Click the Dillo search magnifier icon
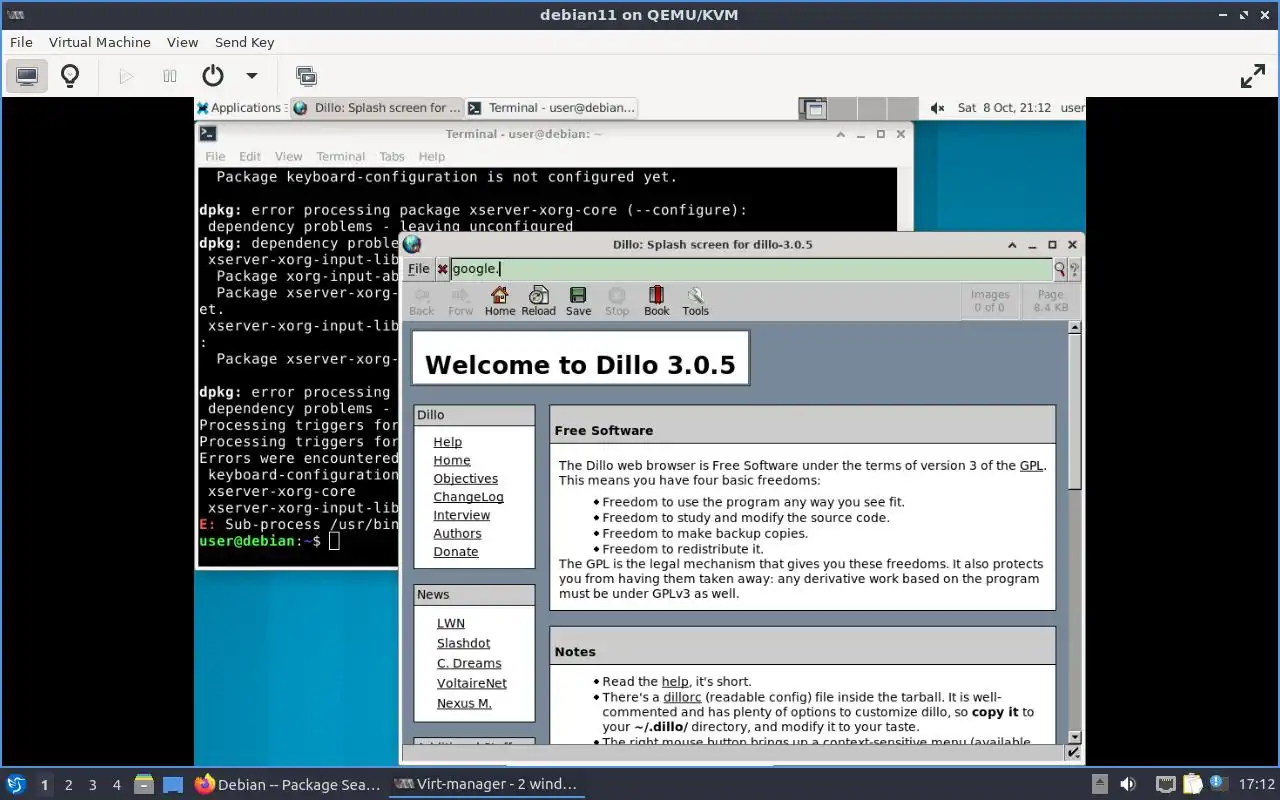The height and width of the screenshot is (800, 1280). pos(1060,269)
